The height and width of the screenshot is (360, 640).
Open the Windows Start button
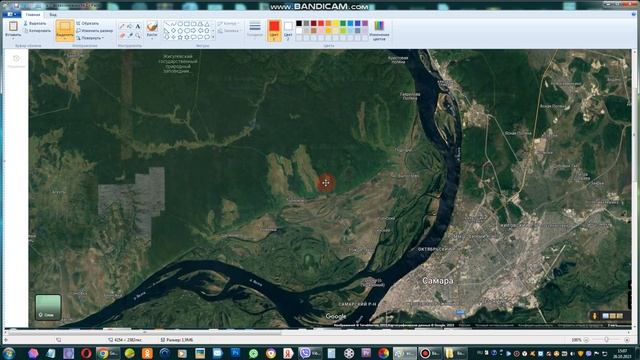[x=9, y=353]
